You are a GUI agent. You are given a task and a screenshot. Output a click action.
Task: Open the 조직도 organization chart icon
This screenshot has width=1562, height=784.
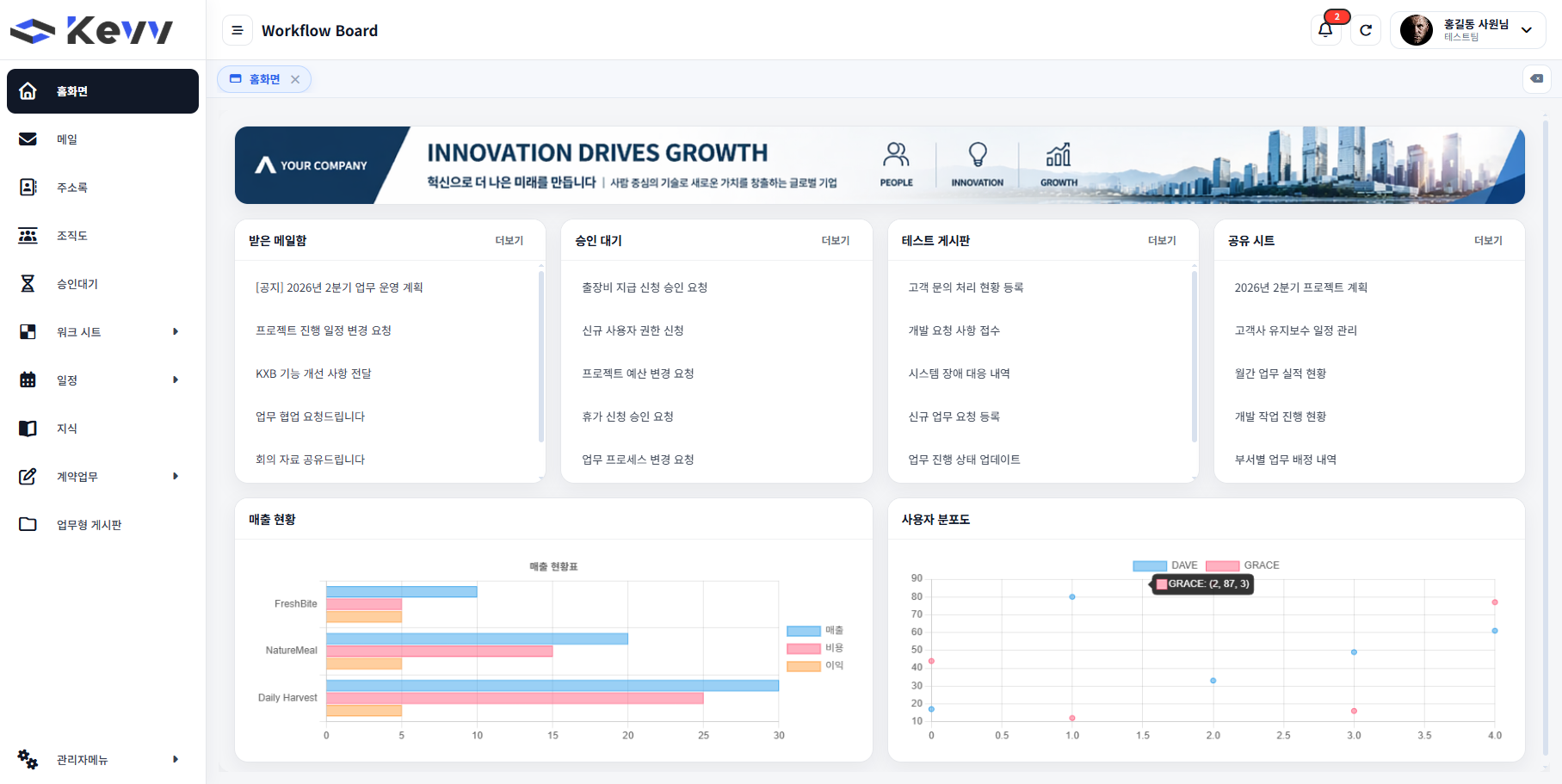click(28, 236)
